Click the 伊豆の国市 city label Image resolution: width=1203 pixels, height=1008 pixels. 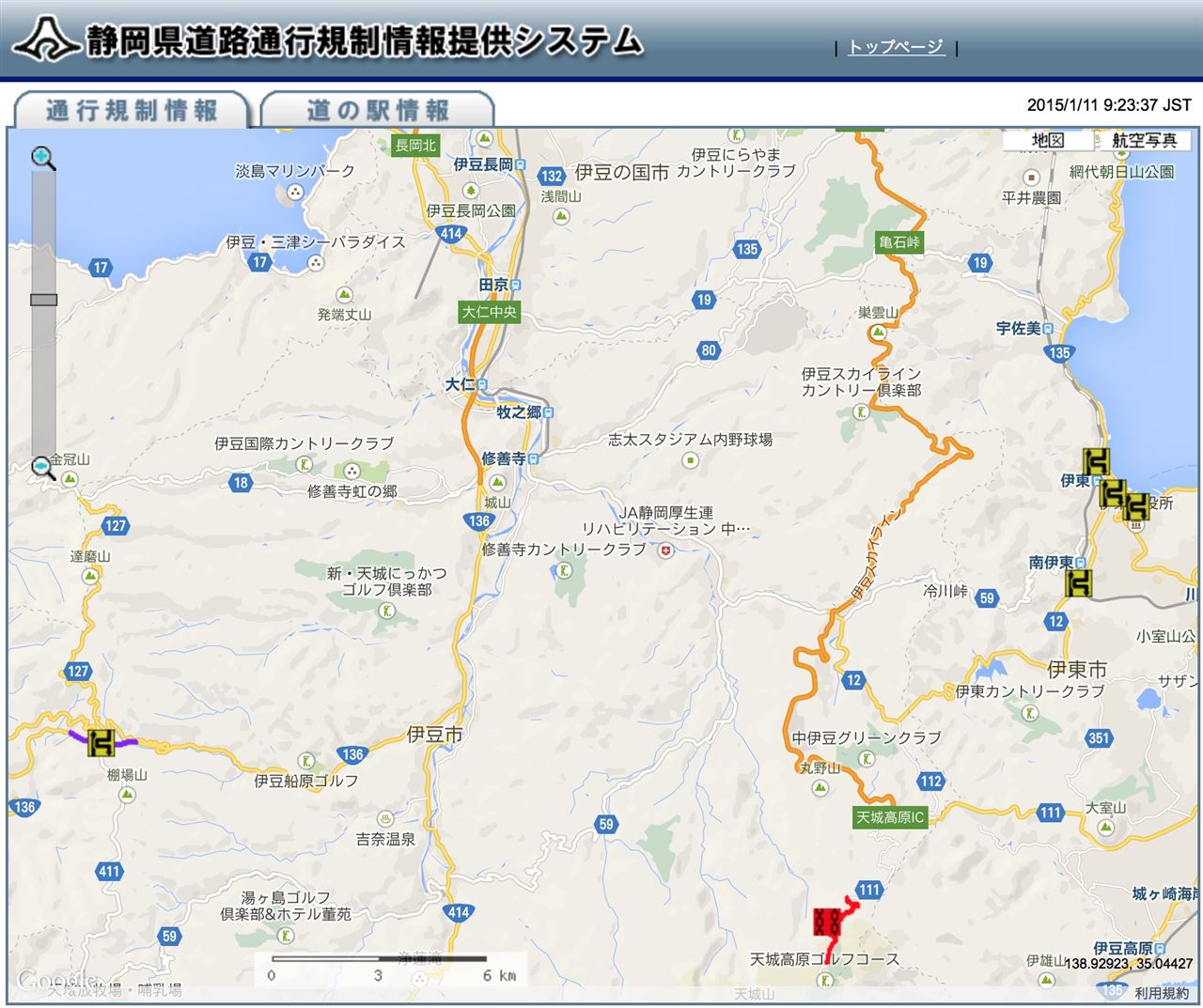point(621,173)
